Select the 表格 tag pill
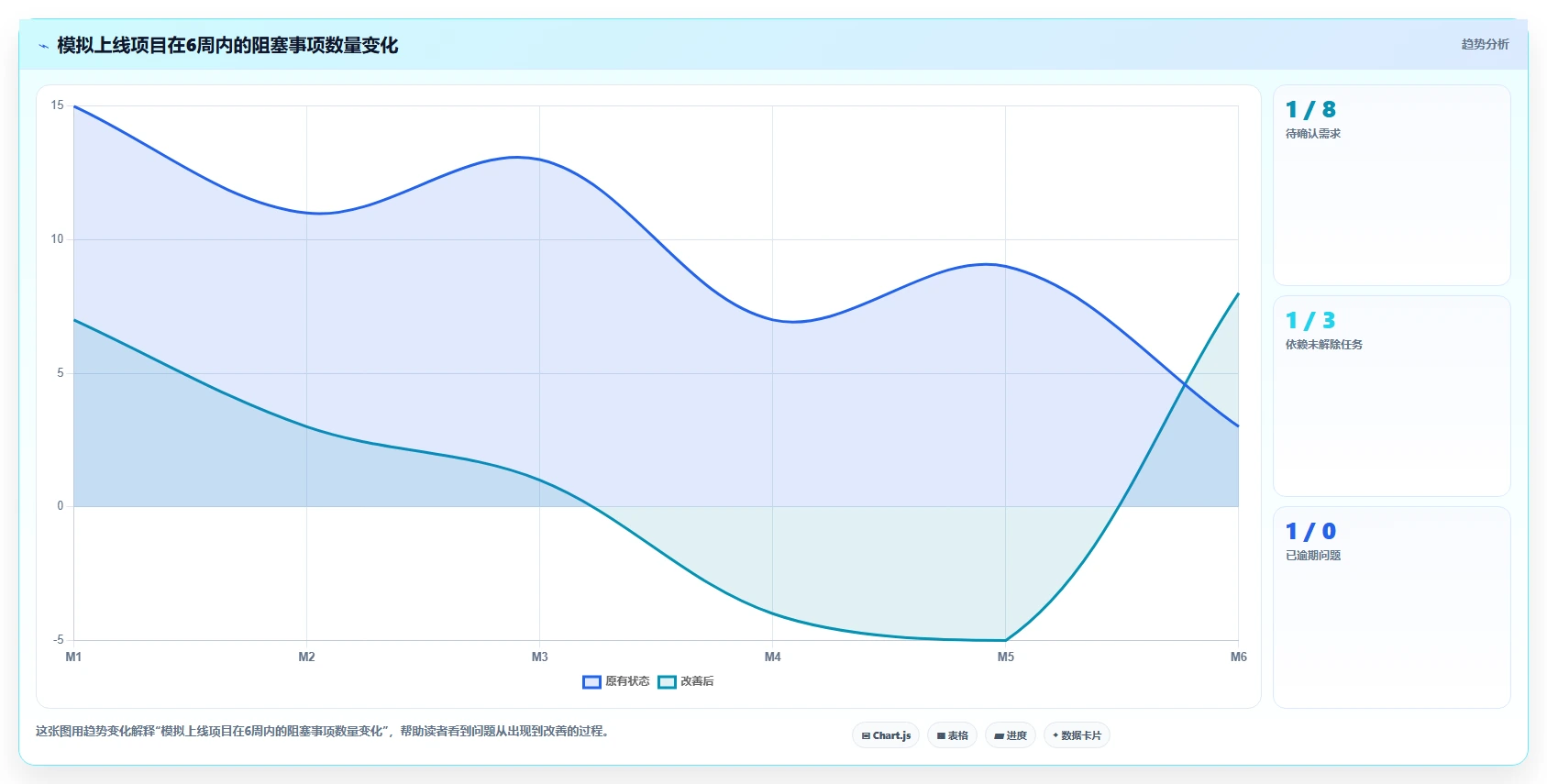 pyautogui.click(x=952, y=735)
